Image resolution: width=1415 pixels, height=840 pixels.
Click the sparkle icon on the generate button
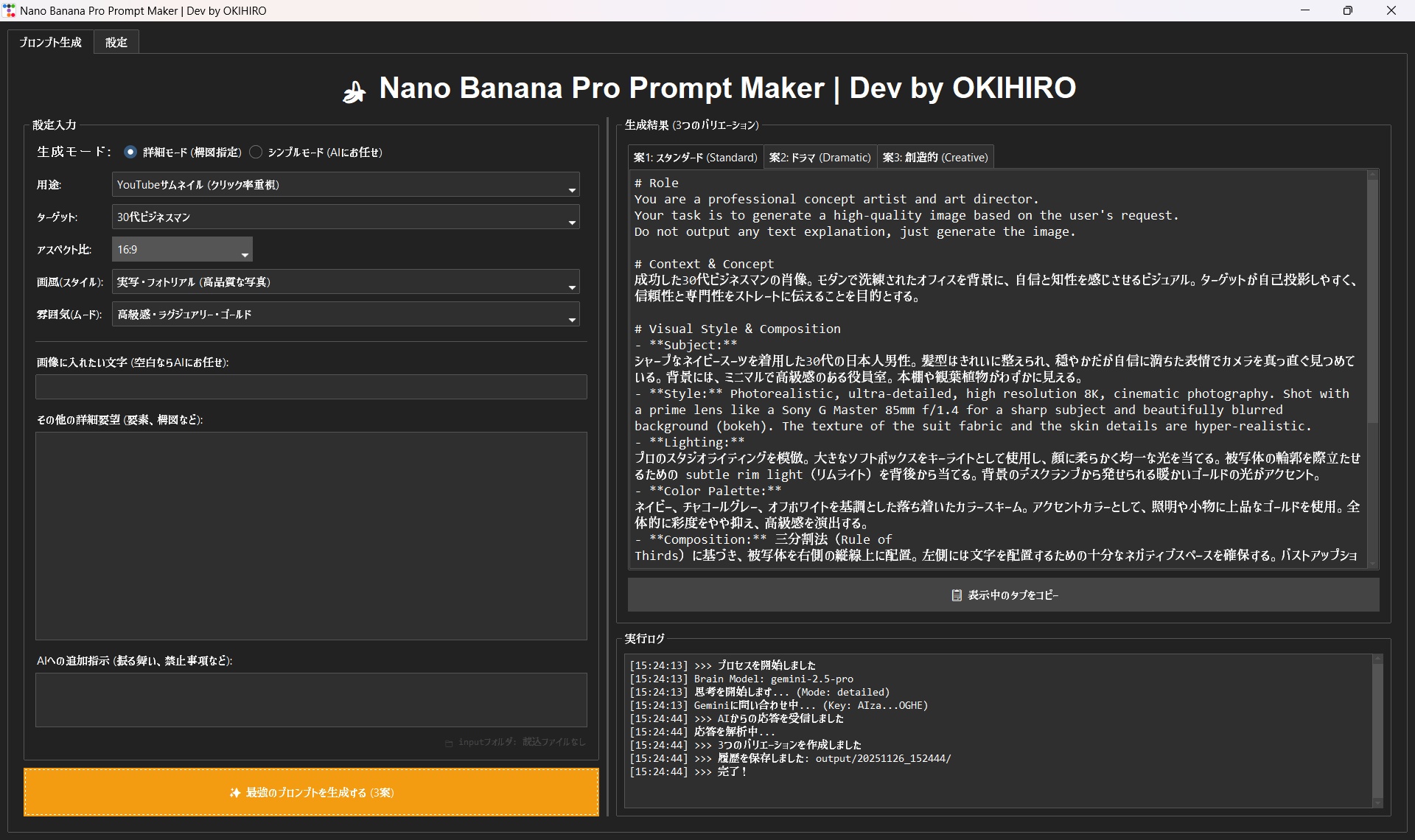pyautogui.click(x=234, y=792)
